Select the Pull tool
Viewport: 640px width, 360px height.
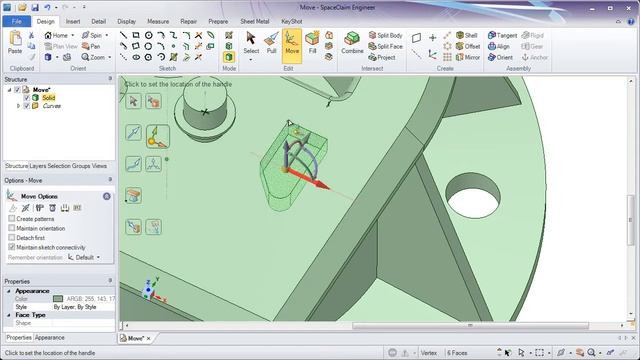pos(271,44)
